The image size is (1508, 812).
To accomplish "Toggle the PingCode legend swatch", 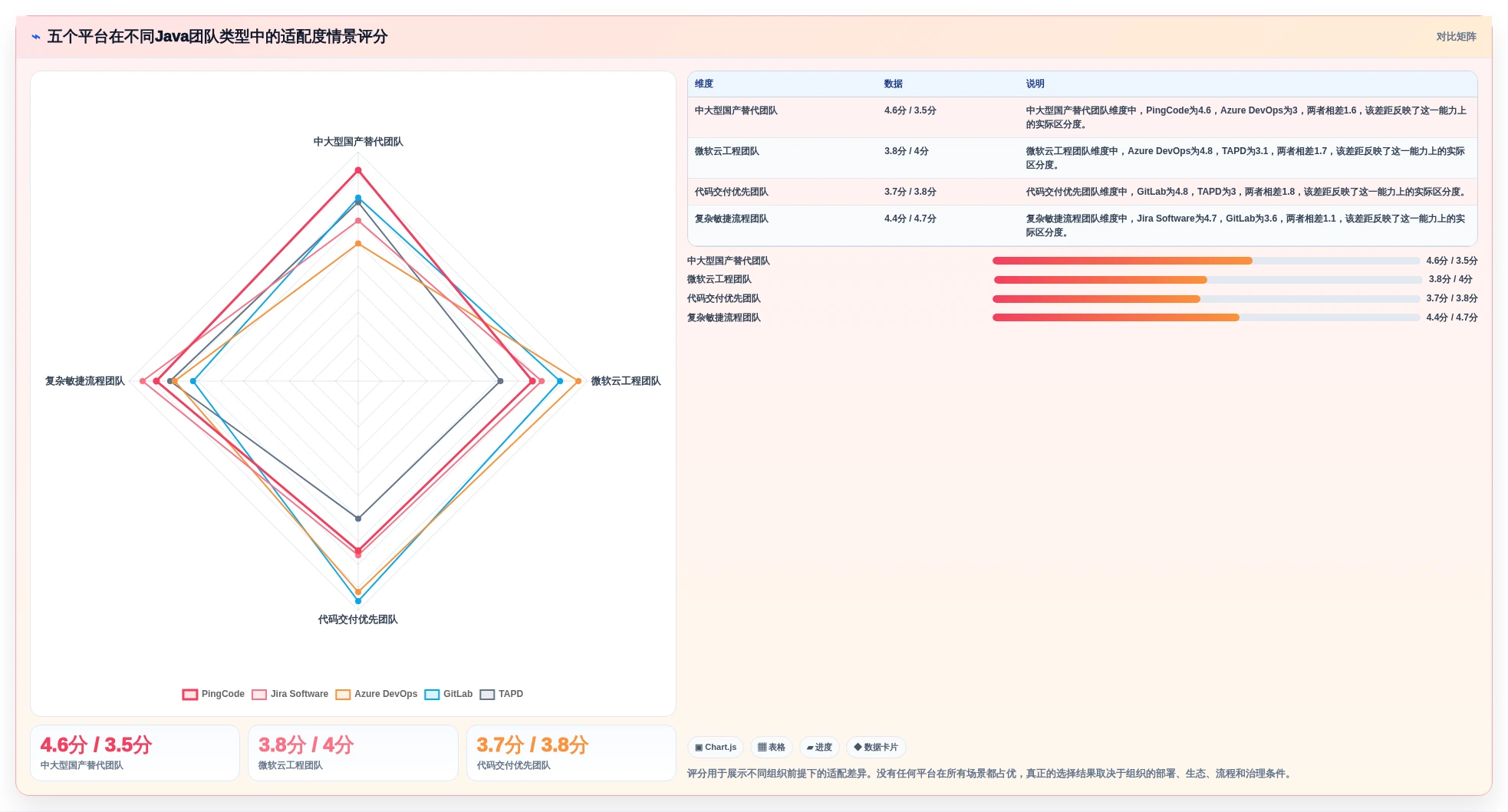I will tap(190, 695).
